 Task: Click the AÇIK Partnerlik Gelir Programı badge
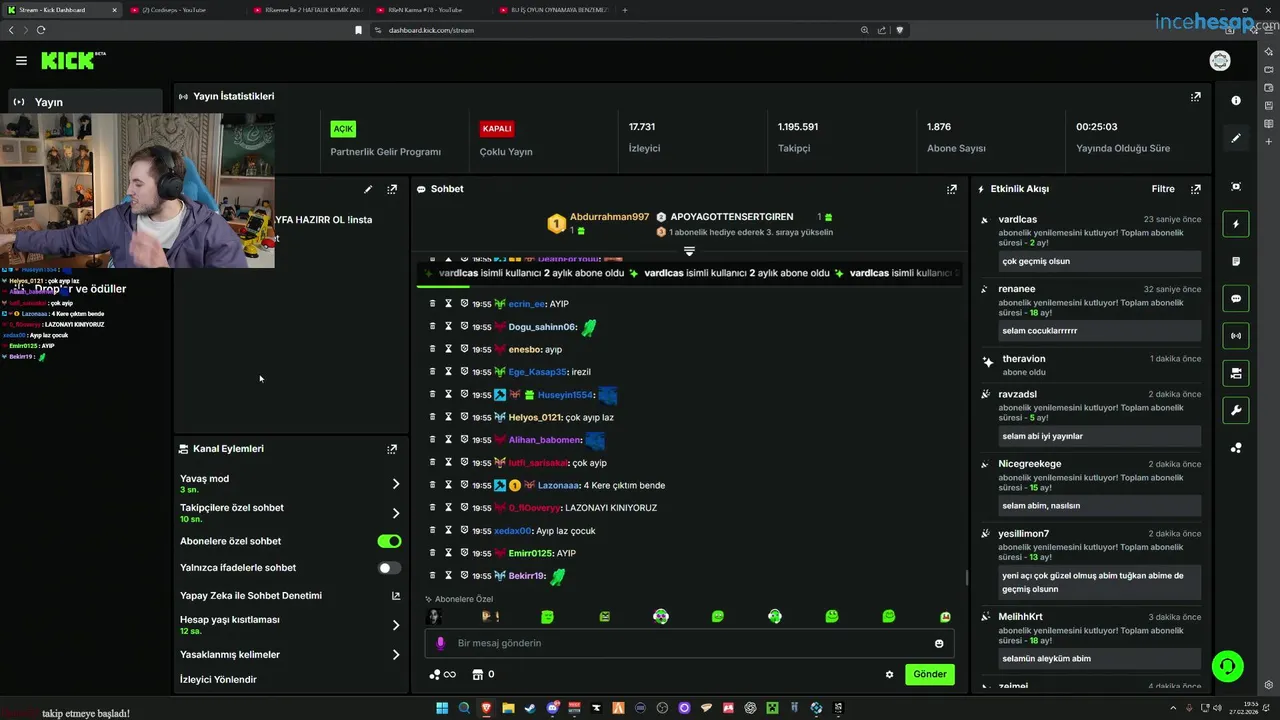point(343,129)
